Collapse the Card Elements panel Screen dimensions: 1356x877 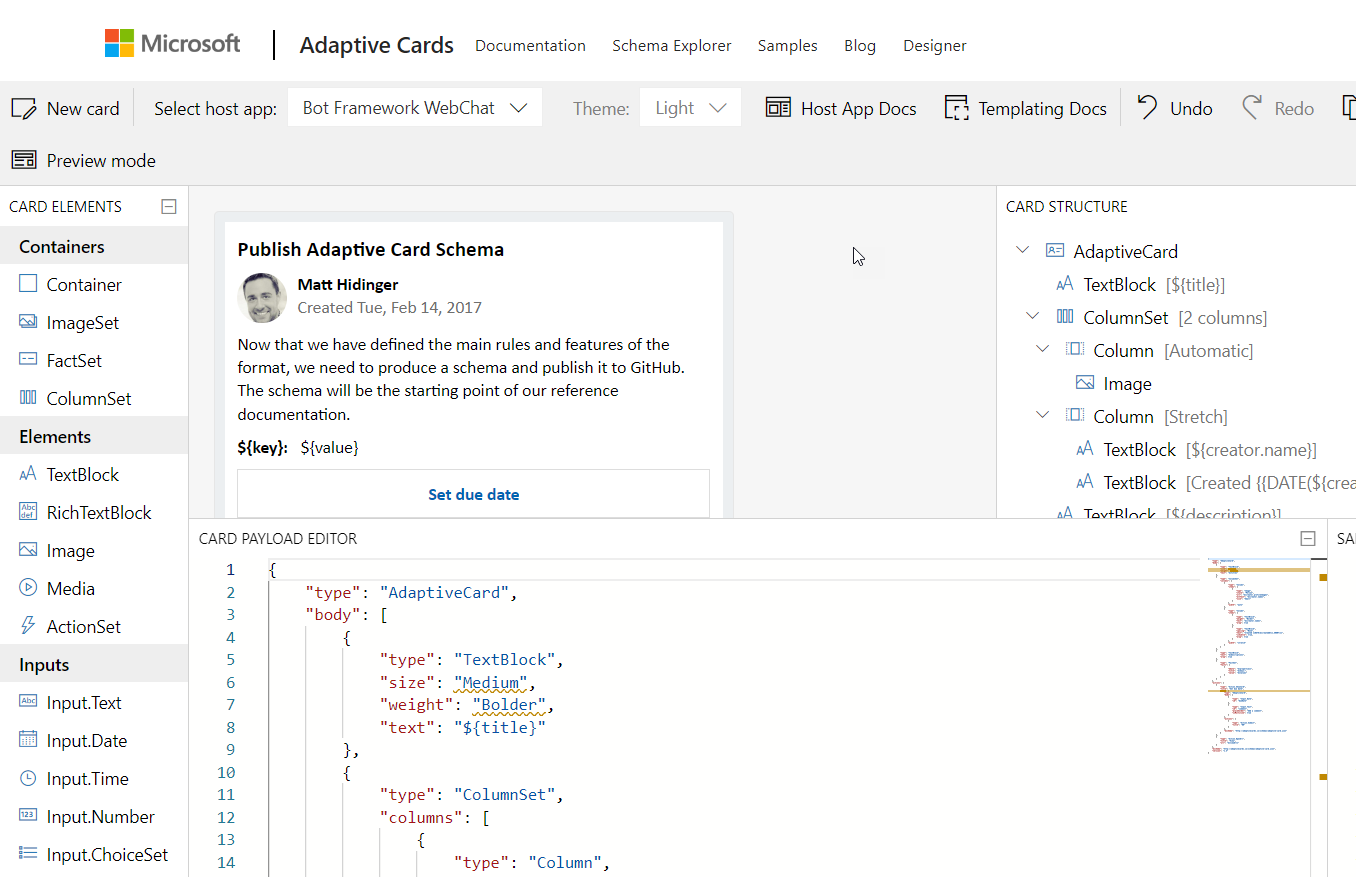coord(169,206)
